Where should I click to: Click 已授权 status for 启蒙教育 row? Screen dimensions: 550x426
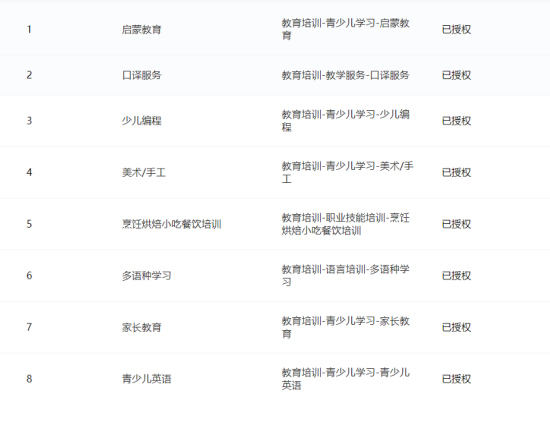[456, 29]
